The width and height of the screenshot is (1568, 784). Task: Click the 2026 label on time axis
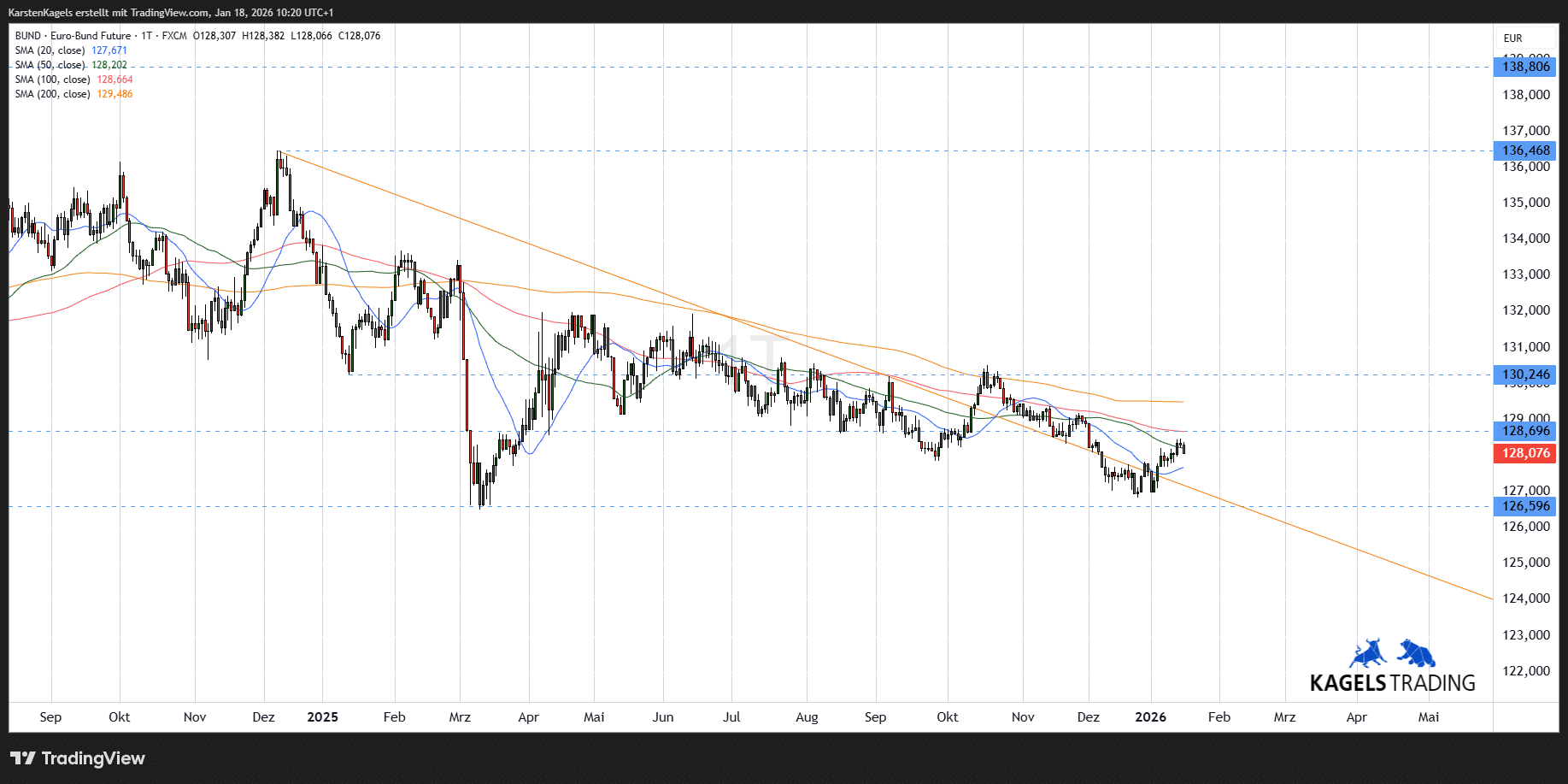click(x=1150, y=717)
